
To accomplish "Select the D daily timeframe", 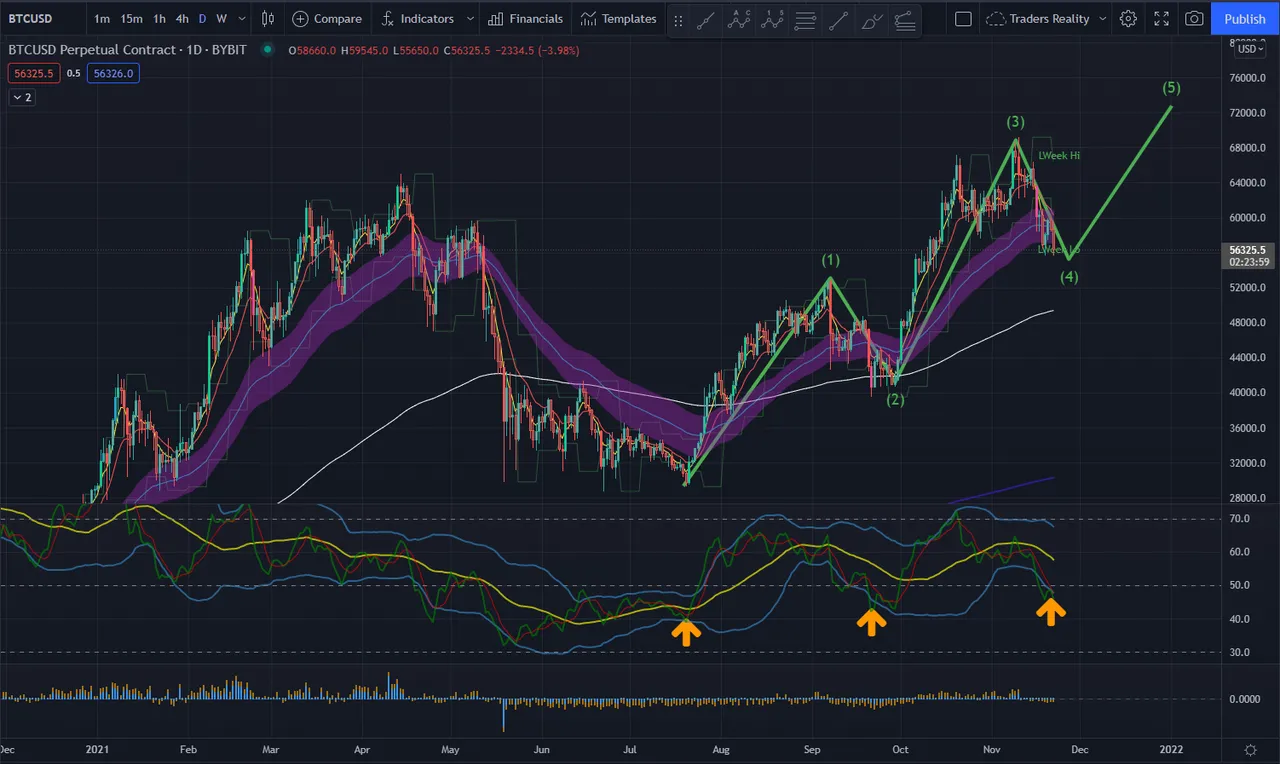I will click(x=203, y=18).
